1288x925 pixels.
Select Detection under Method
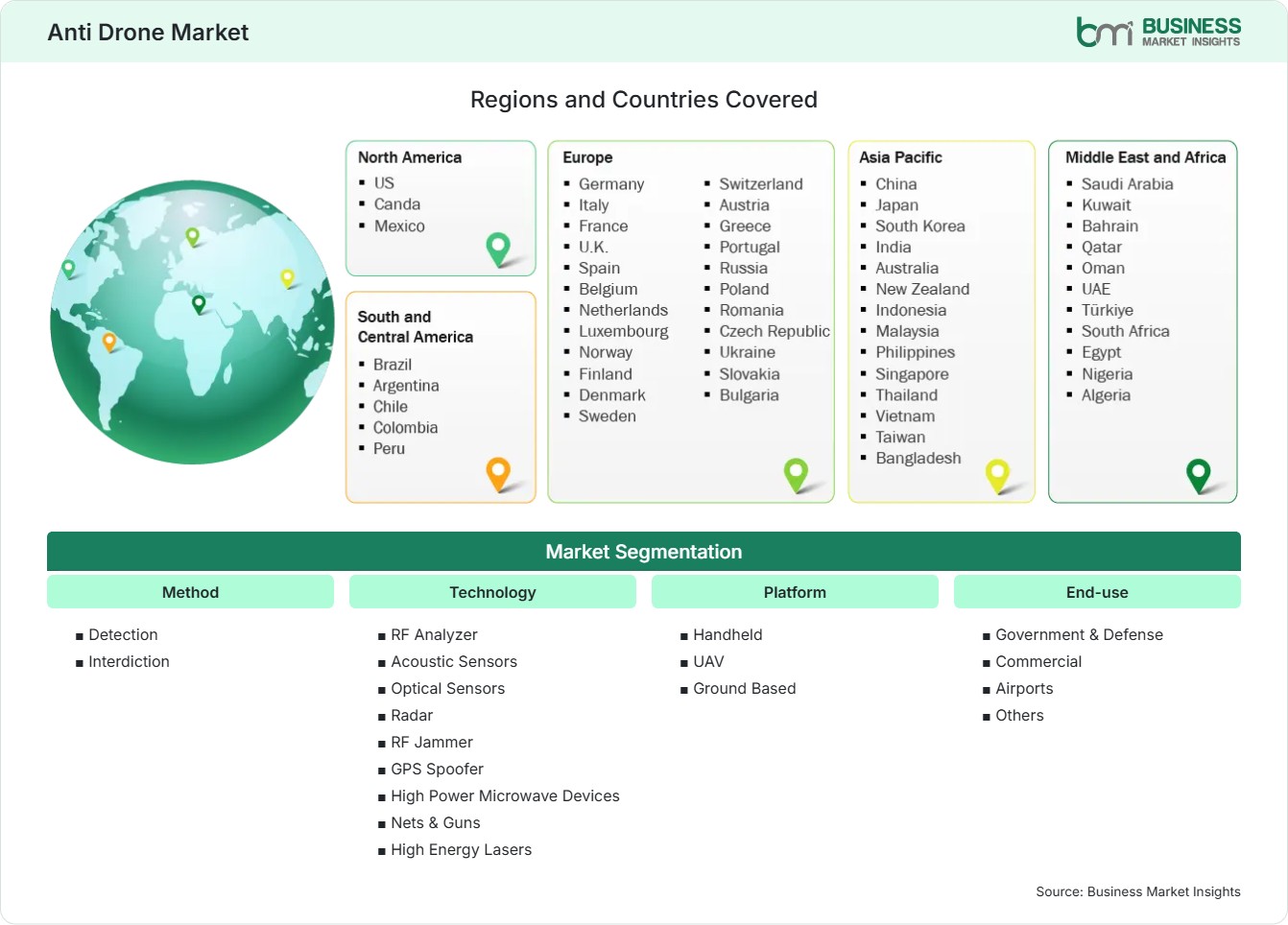coord(123,634)
